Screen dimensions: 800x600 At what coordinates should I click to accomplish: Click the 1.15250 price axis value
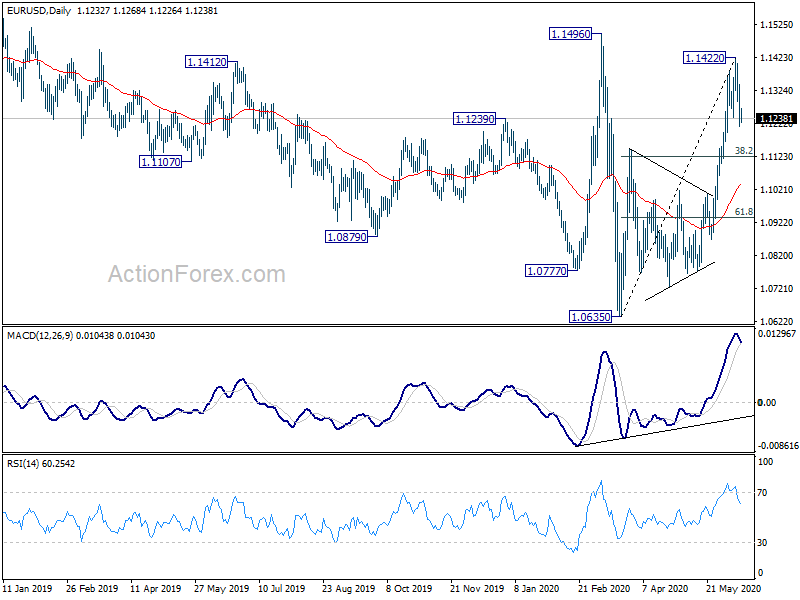click(x=777, y=24)
